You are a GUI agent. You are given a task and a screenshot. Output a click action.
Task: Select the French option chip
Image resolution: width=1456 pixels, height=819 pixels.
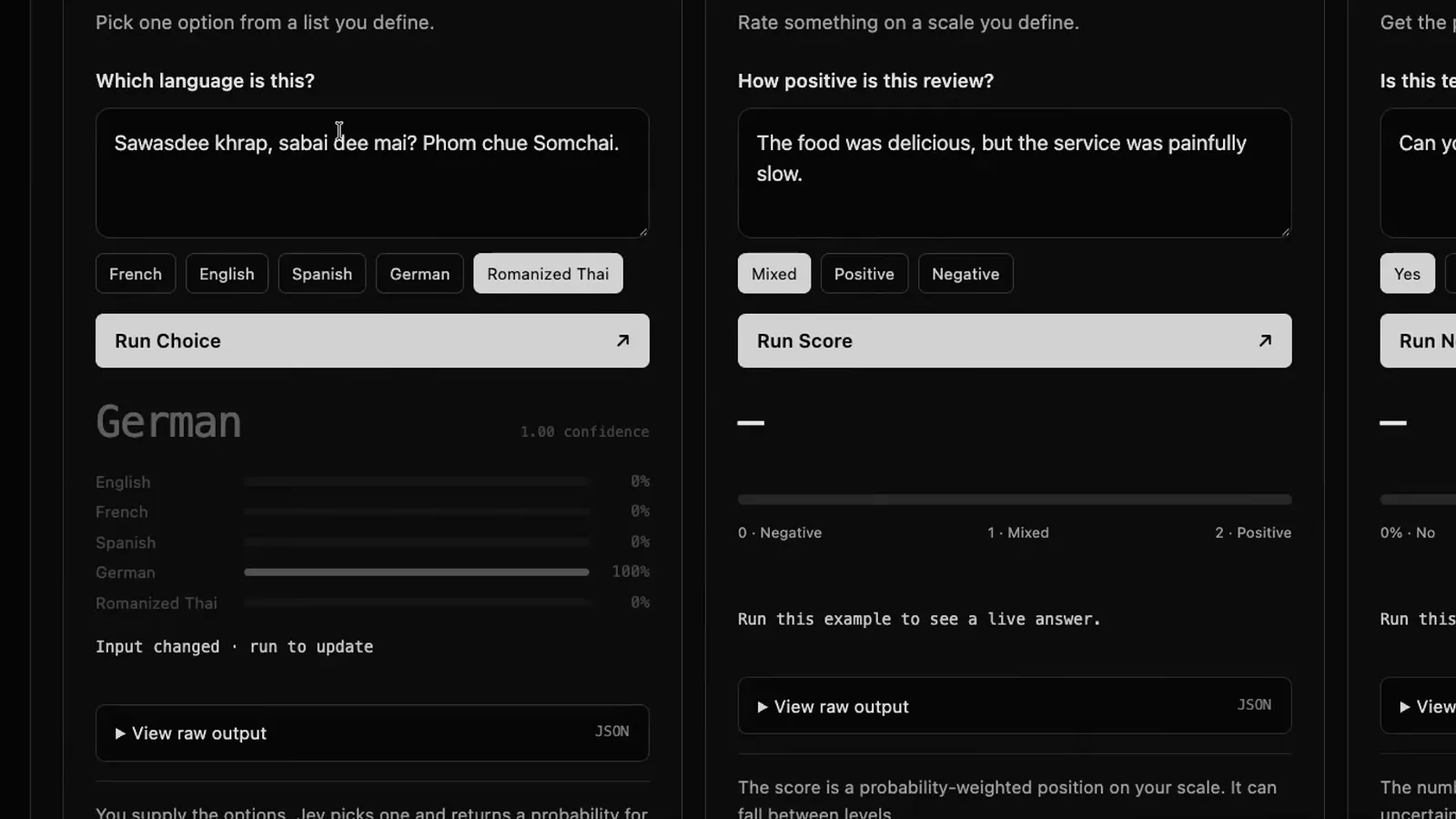[x=136, y=273]
